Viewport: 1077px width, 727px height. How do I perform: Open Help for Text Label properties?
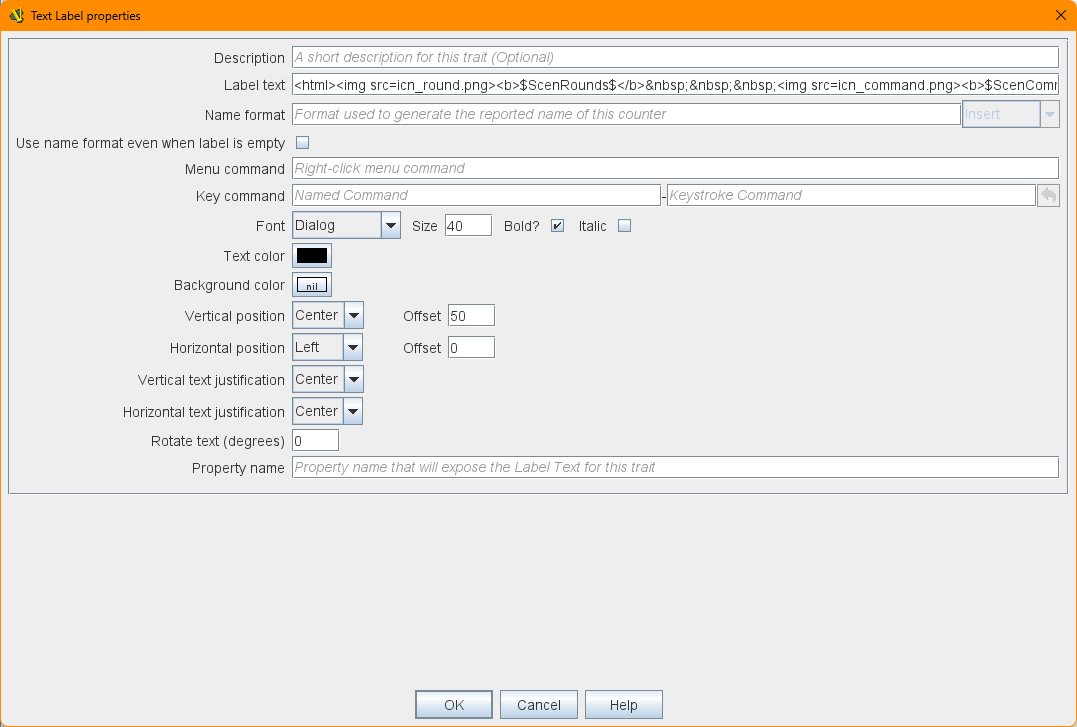[623, 705]
